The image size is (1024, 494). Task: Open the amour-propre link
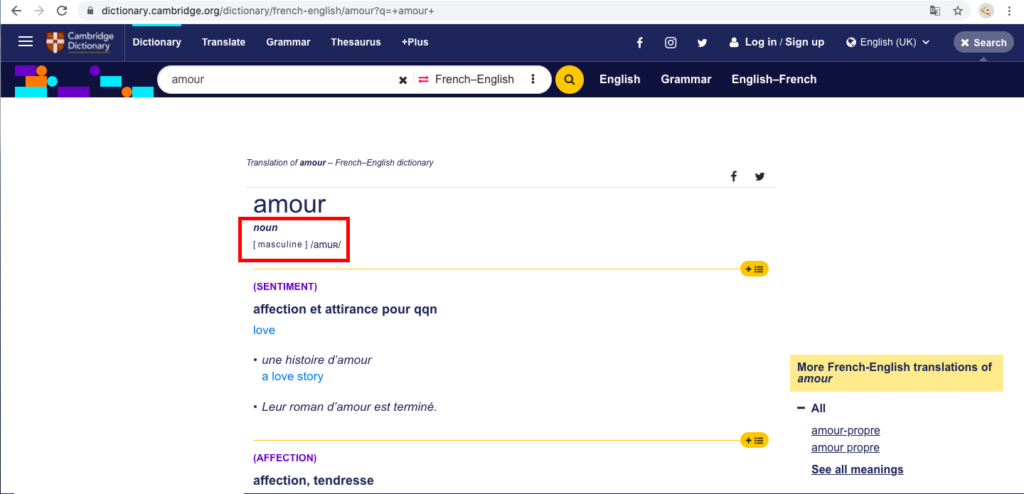point(846,431)
